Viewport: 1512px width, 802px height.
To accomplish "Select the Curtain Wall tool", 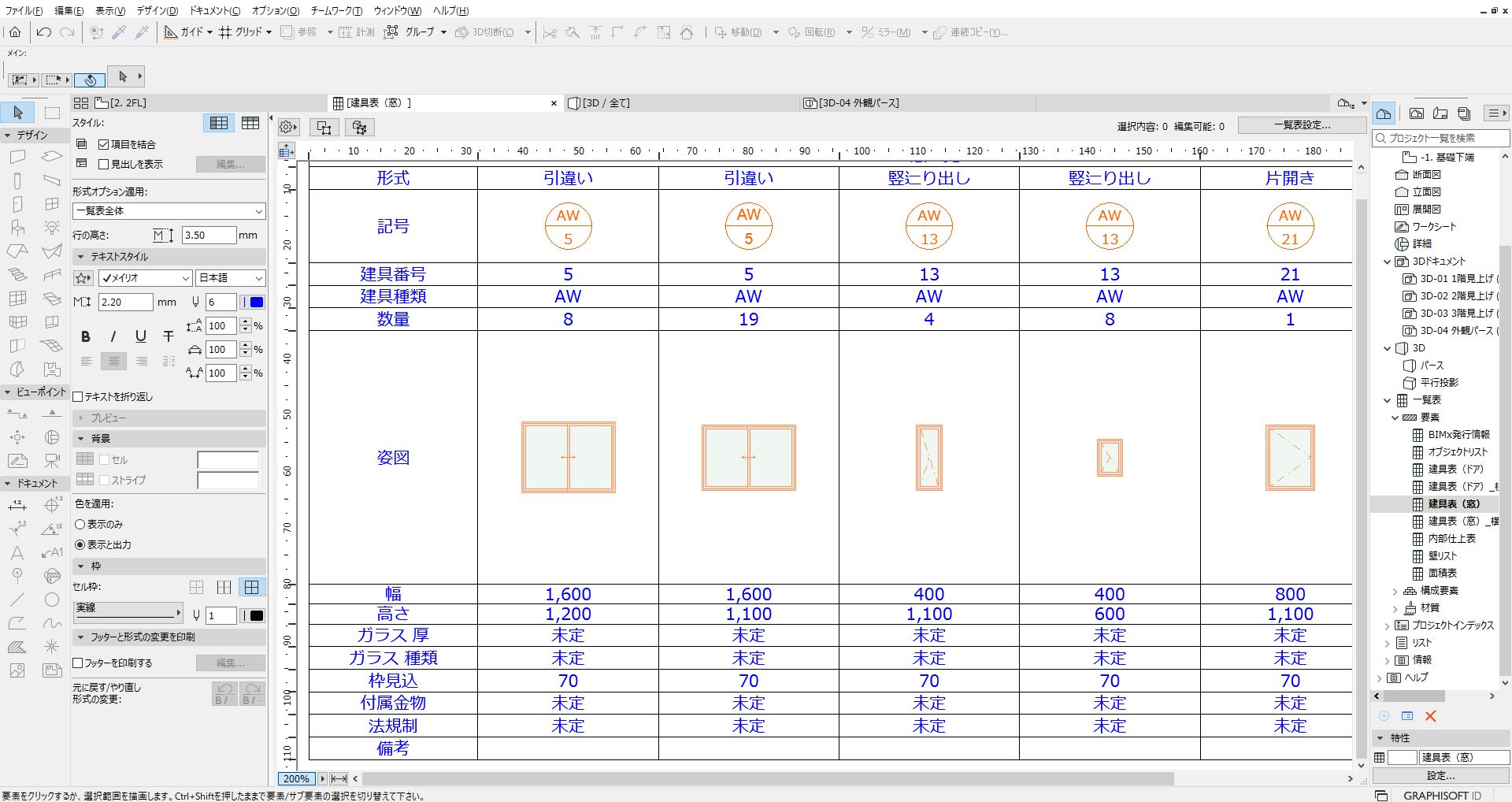I will pos(17,299).
